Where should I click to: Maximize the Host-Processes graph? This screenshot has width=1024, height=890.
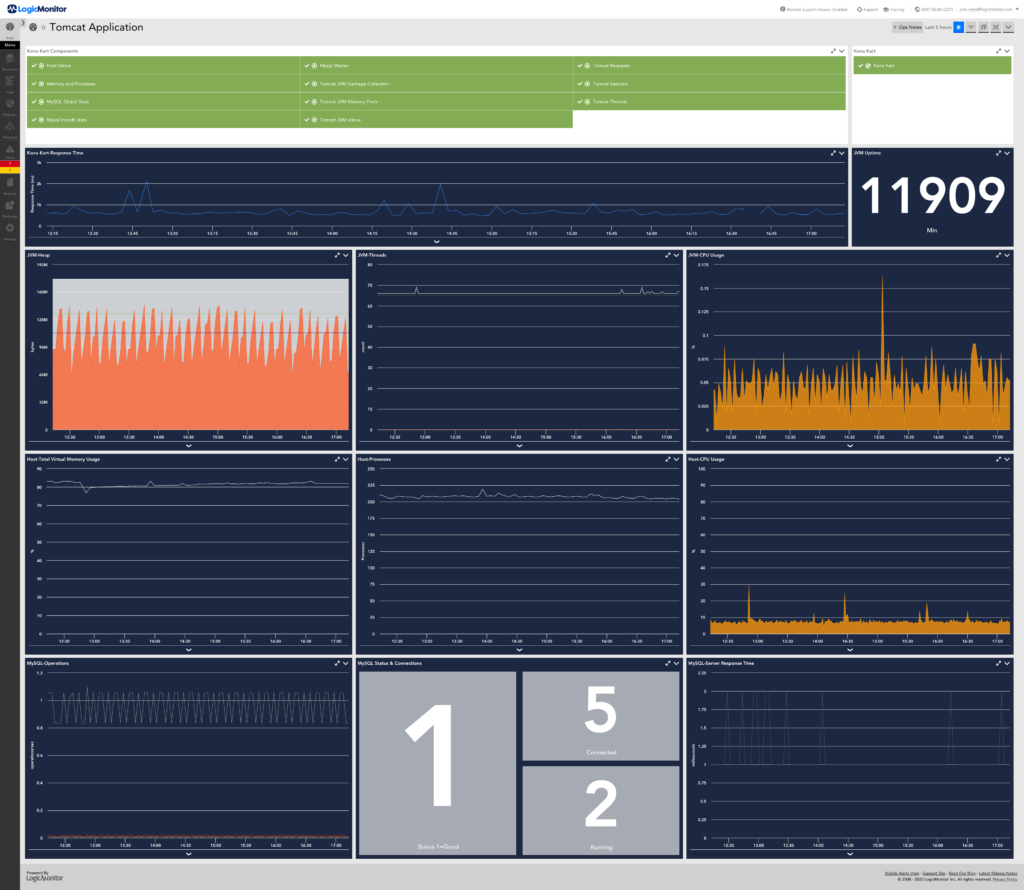pos(668,459)
